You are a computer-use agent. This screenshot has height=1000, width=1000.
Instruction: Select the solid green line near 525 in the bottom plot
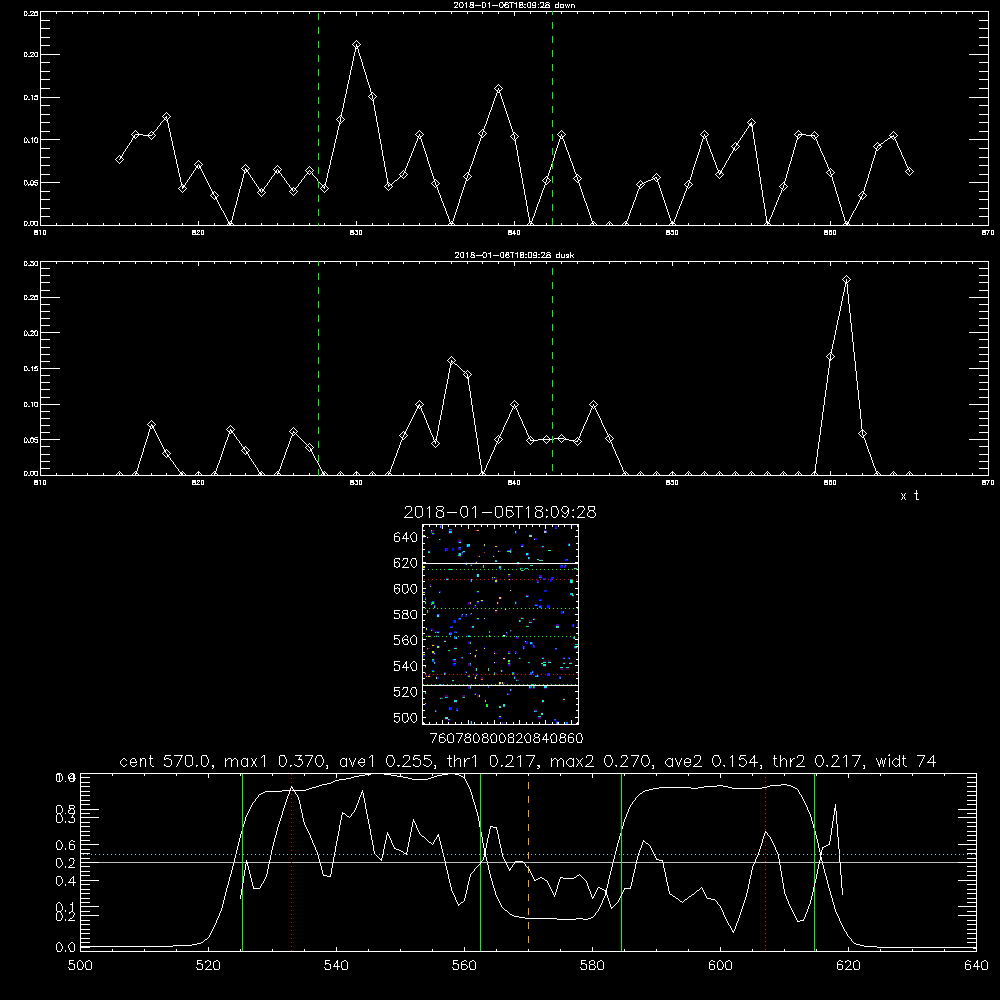(242, 861)
